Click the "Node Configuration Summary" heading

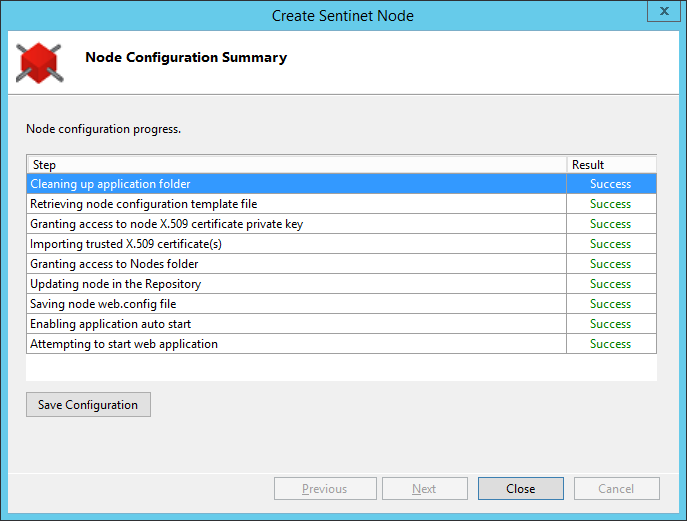[186, 57]
